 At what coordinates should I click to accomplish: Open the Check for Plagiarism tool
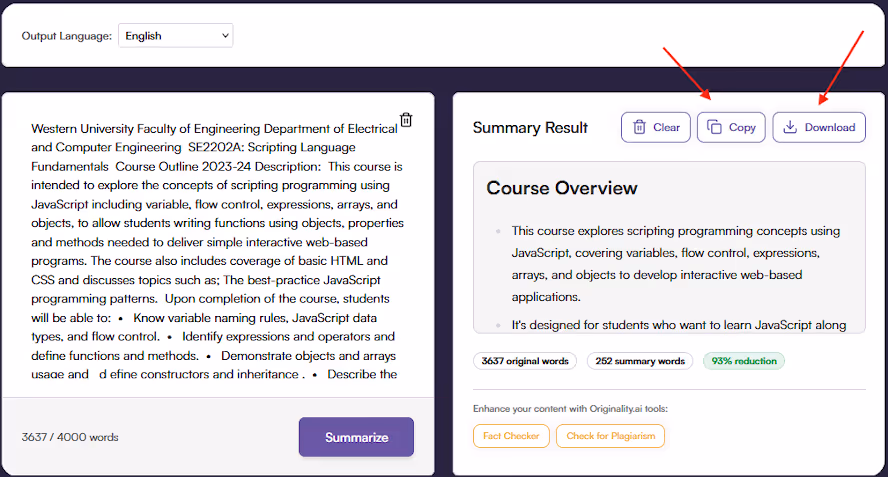click(610, 436)
